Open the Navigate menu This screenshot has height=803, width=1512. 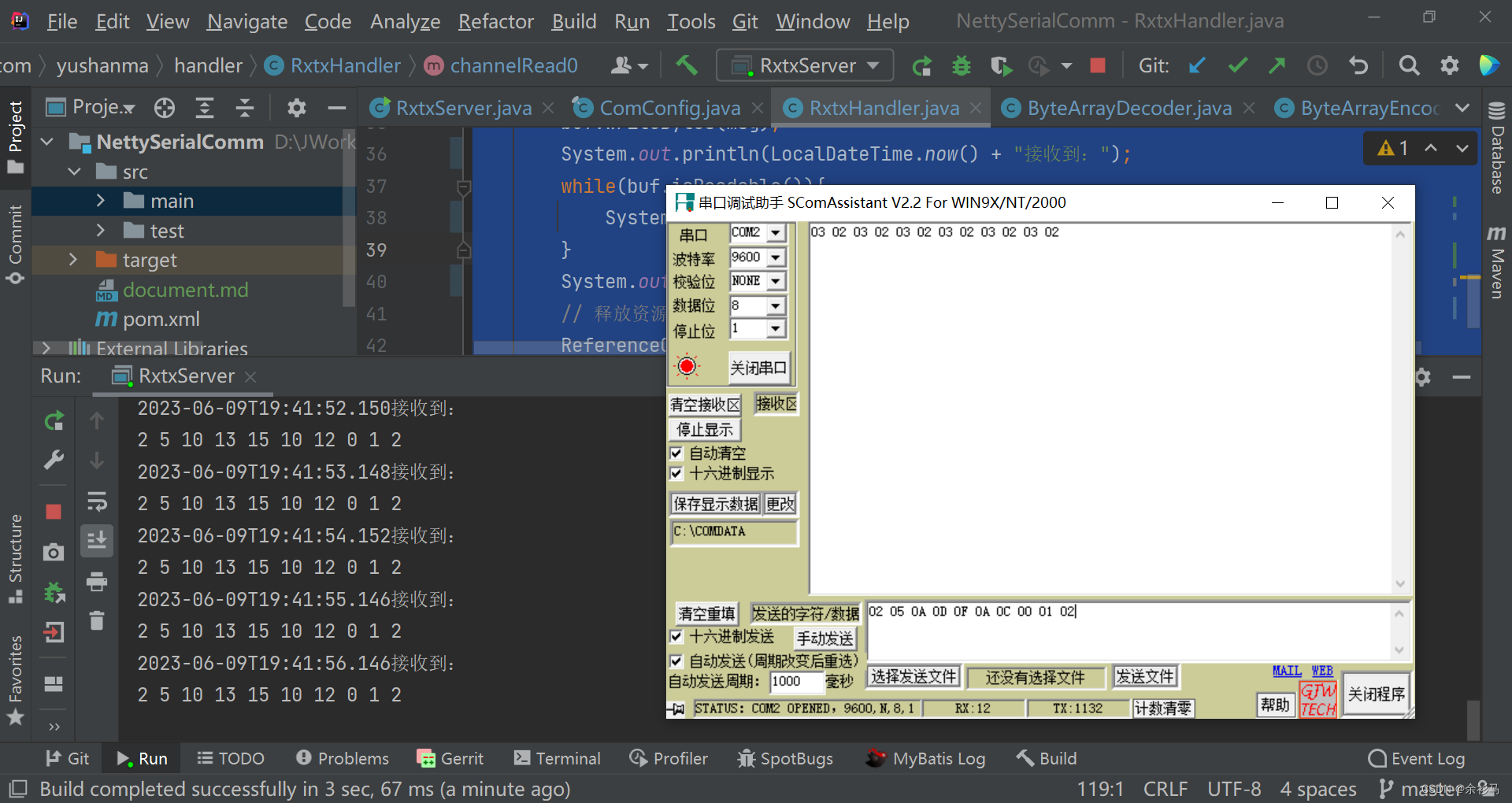point(246,21)
